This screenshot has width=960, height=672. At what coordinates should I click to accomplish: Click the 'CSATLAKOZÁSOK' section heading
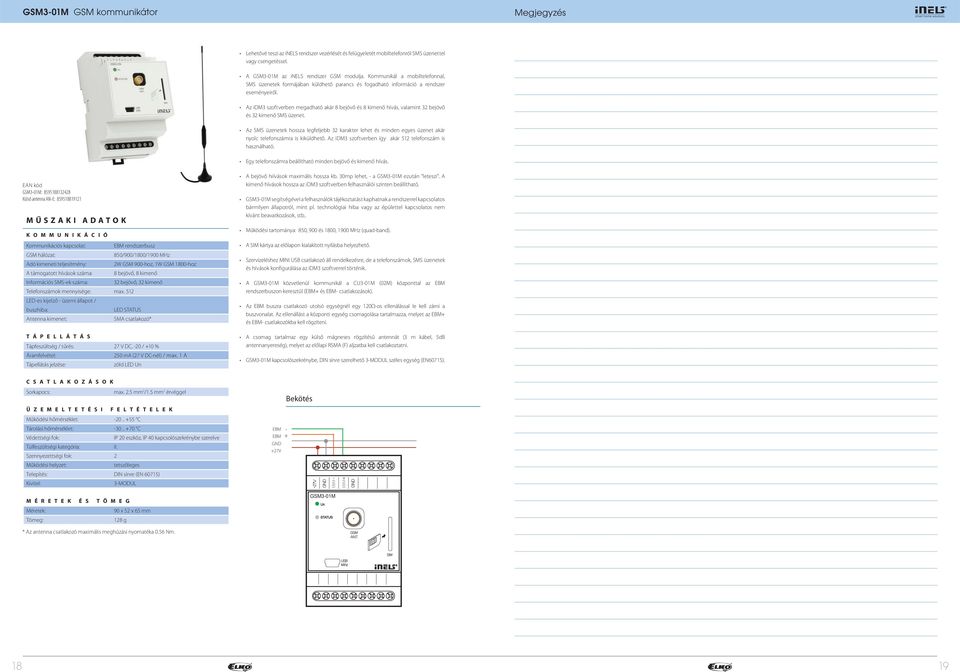click(70, 381)
